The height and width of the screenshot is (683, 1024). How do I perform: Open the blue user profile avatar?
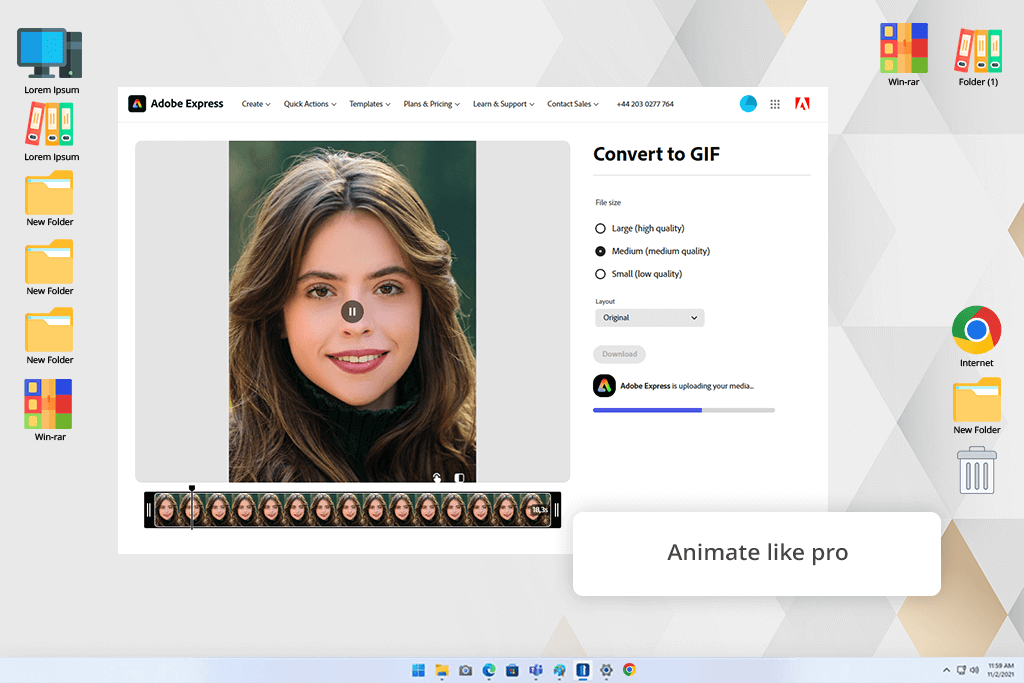748,104
